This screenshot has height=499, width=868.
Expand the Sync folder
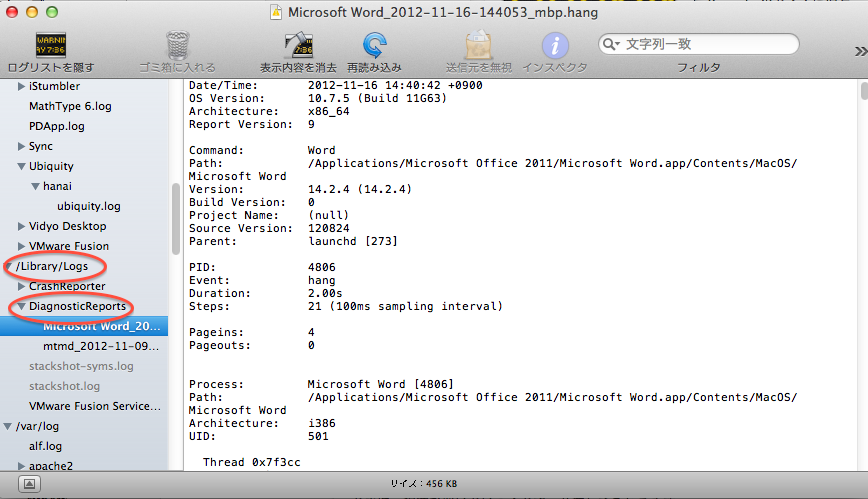(21, 146)
